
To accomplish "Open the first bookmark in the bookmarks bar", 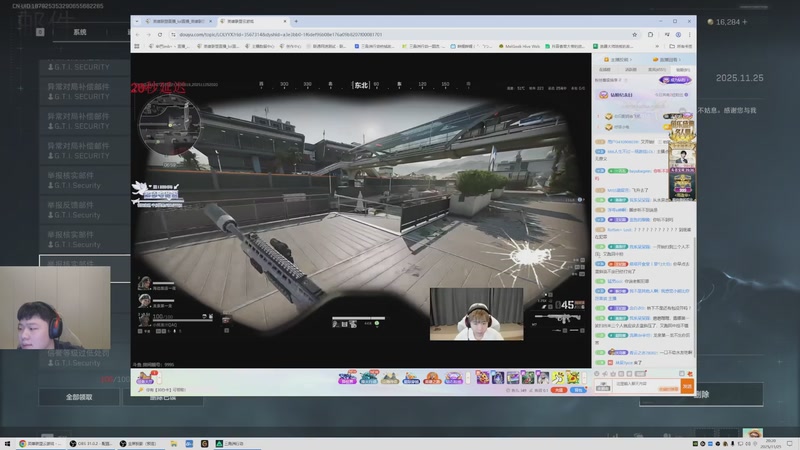I will (x=167, y=46).
